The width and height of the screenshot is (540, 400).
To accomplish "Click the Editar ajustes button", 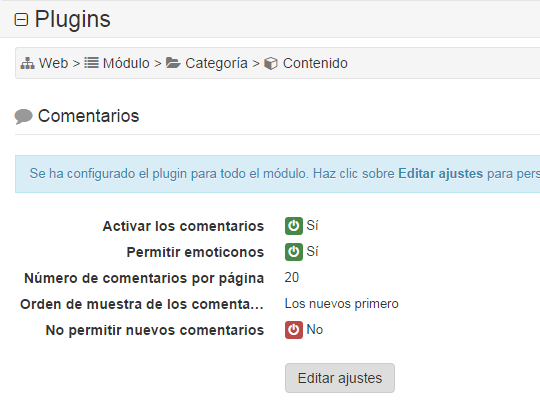I will point(340,378).
